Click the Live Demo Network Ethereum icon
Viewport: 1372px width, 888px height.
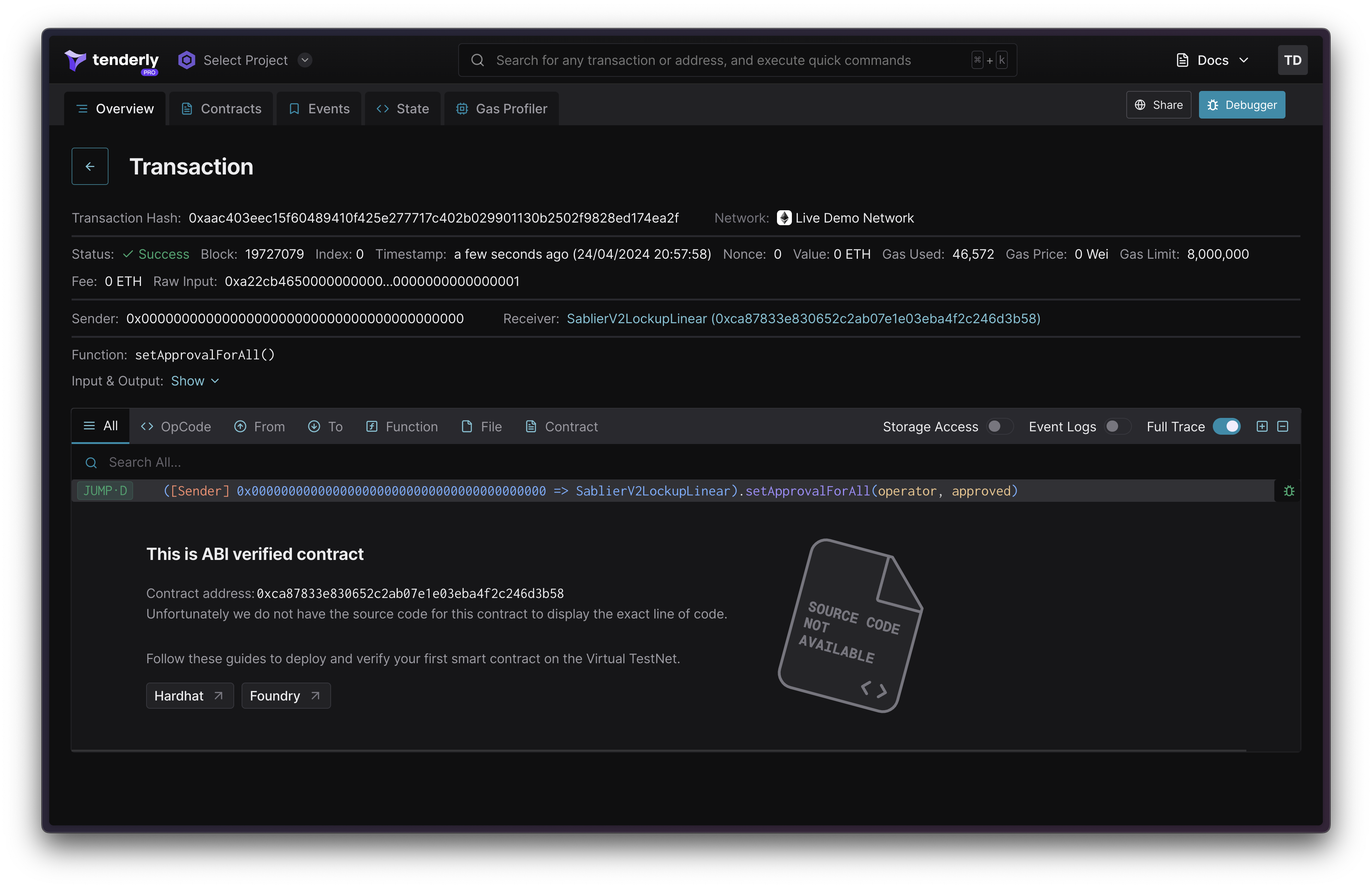[784, 218]
